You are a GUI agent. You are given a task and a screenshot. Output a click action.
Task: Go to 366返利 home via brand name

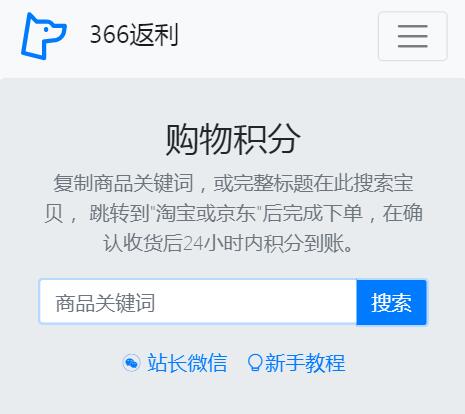click(x=134, y=34)
